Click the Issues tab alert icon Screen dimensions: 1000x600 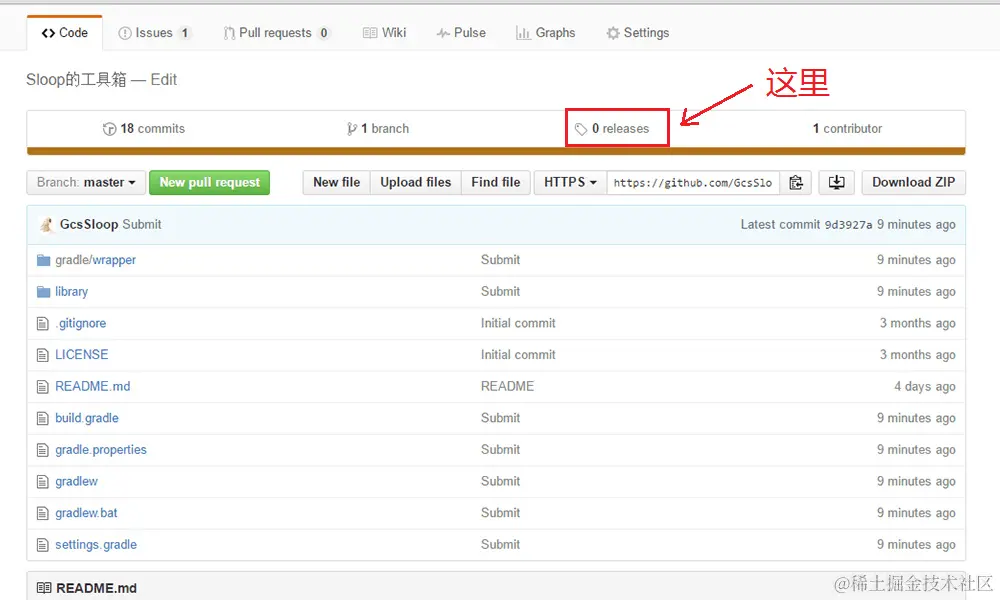125,33
